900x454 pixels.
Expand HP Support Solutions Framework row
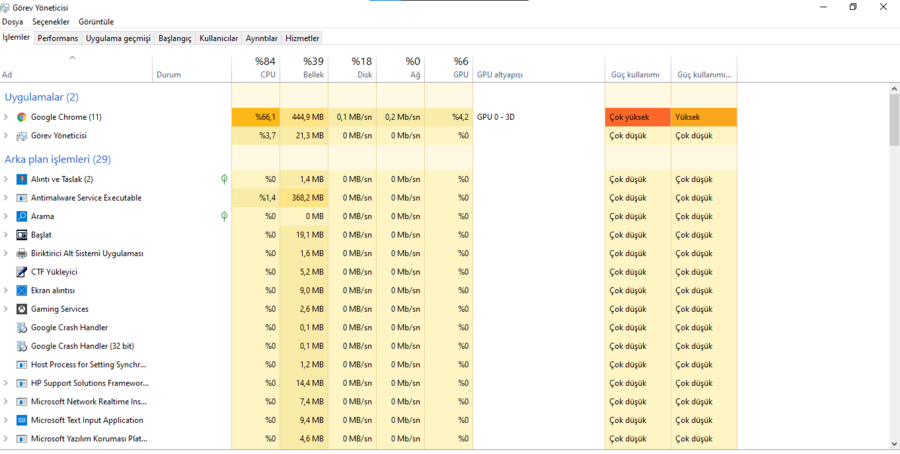6,383
